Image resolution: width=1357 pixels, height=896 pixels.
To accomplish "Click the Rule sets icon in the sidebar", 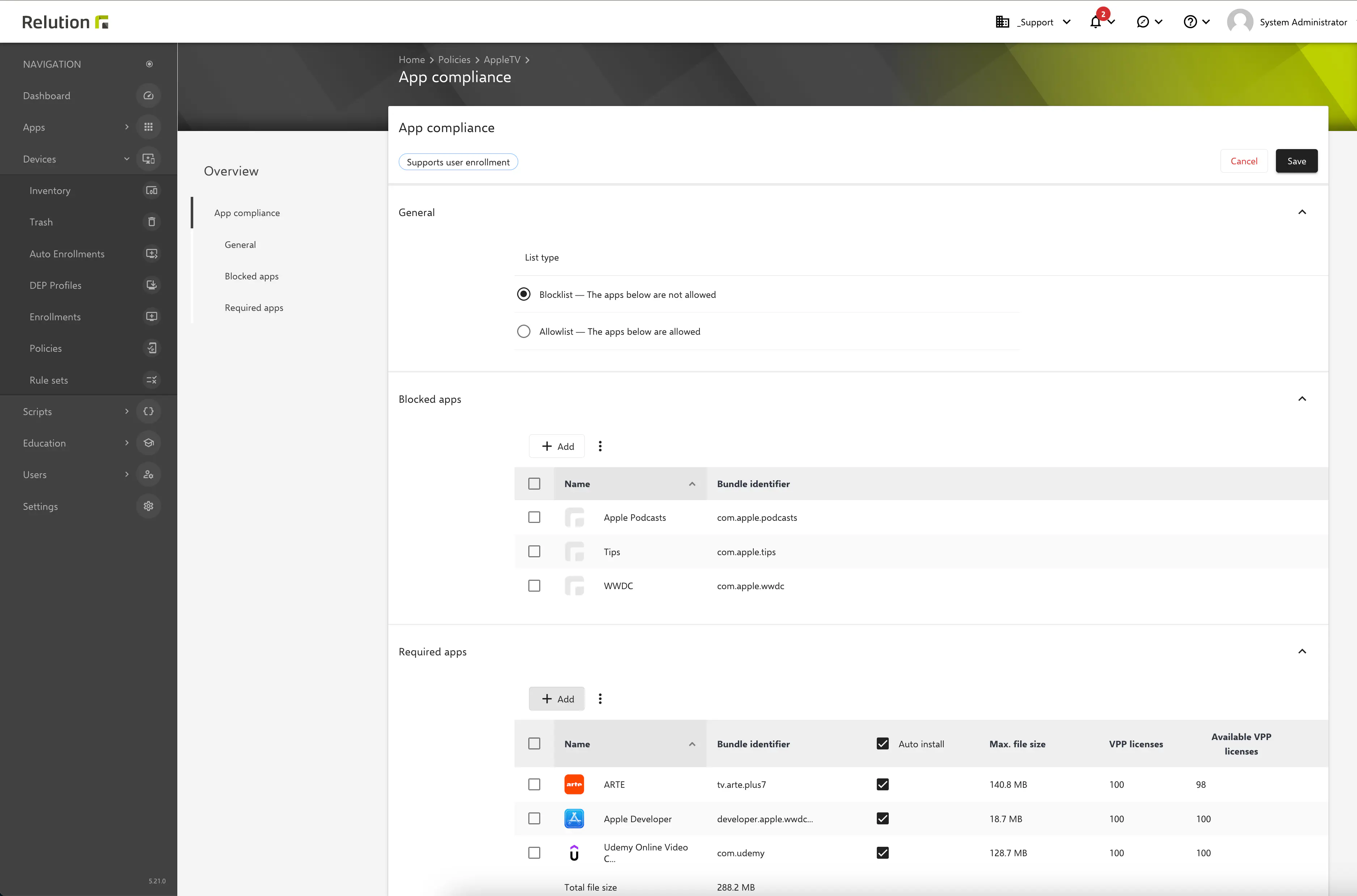I will (151, 380).
